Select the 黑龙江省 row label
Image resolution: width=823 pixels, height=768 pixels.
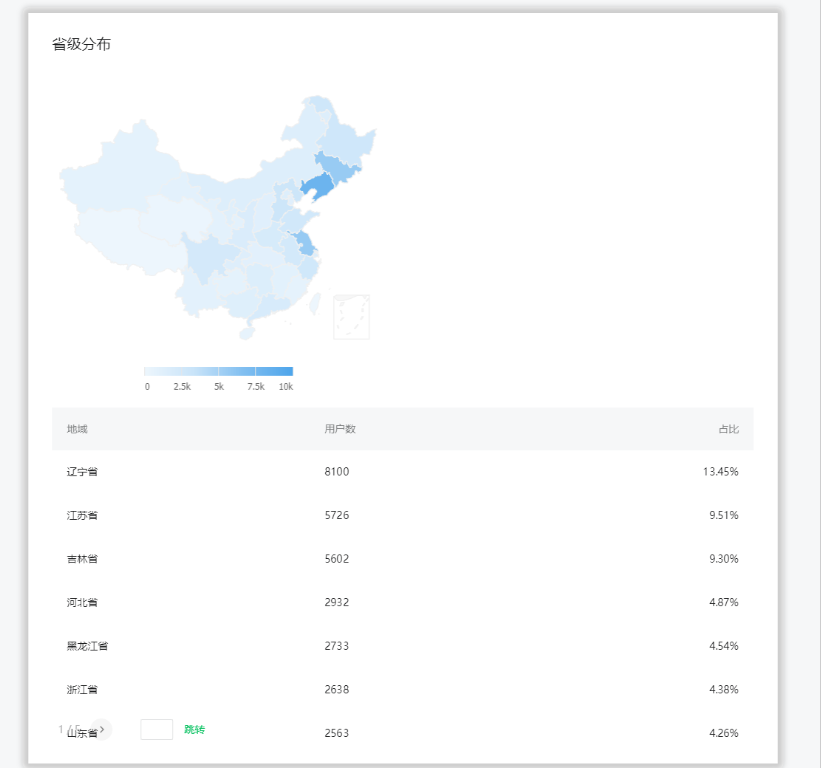click(88, 646)
